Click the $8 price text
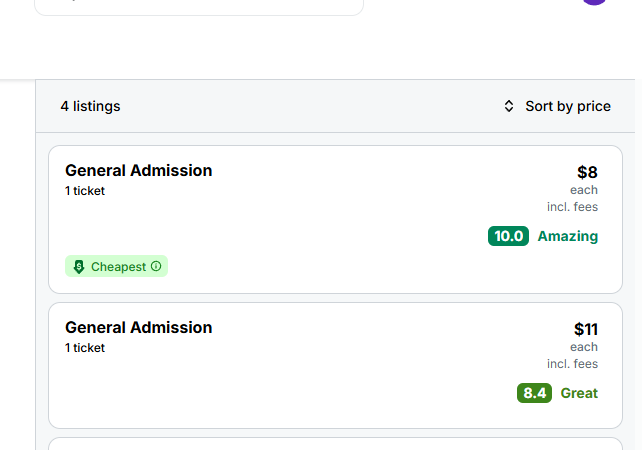Image resolution: width=642 pixels, height=450 pixels. click(587, 172)
